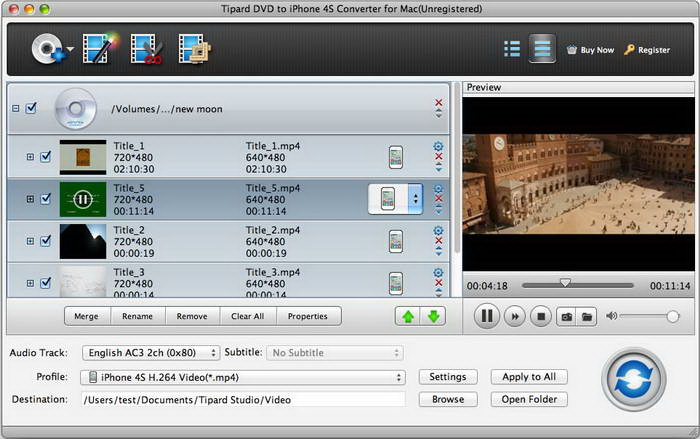Open the snapshot folder icon in preview
Viewport: 700px width, 439px height.
[x=587, y=317]
